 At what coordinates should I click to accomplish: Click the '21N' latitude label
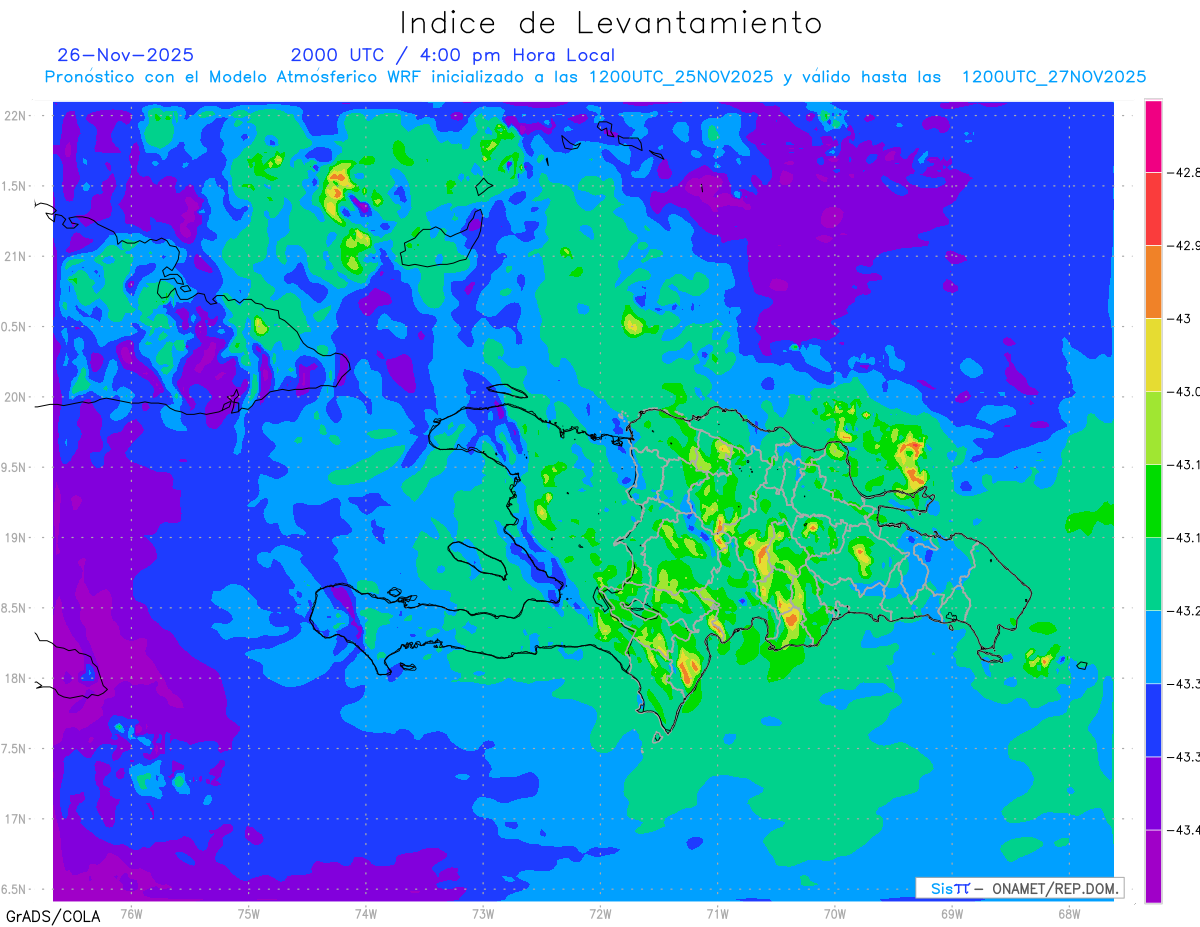coord(16,256)
